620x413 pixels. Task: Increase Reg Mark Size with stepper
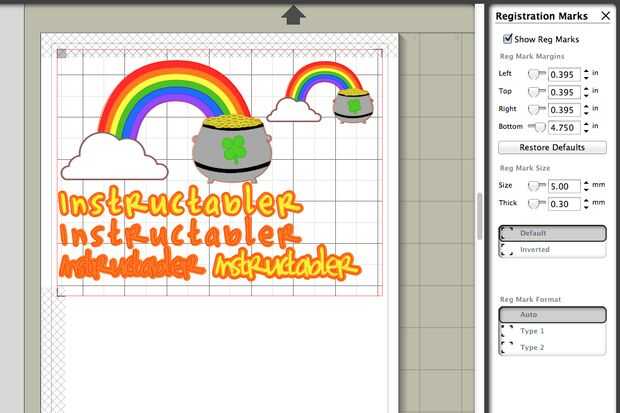(586, 183)
